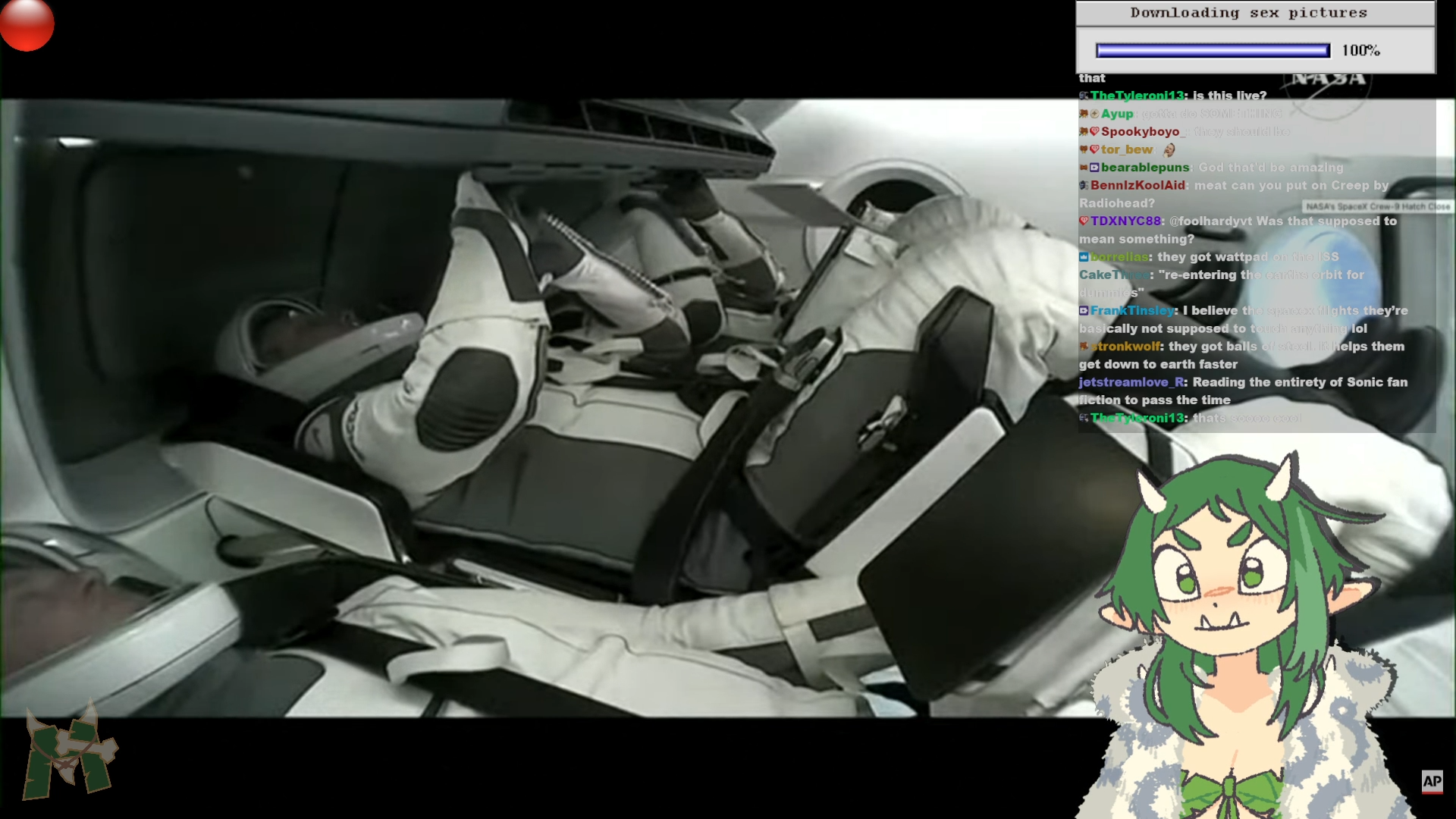The image size is (1456, 819).
Task: Click tor_bew's face emote in chat
Action: pos(1169,150)
